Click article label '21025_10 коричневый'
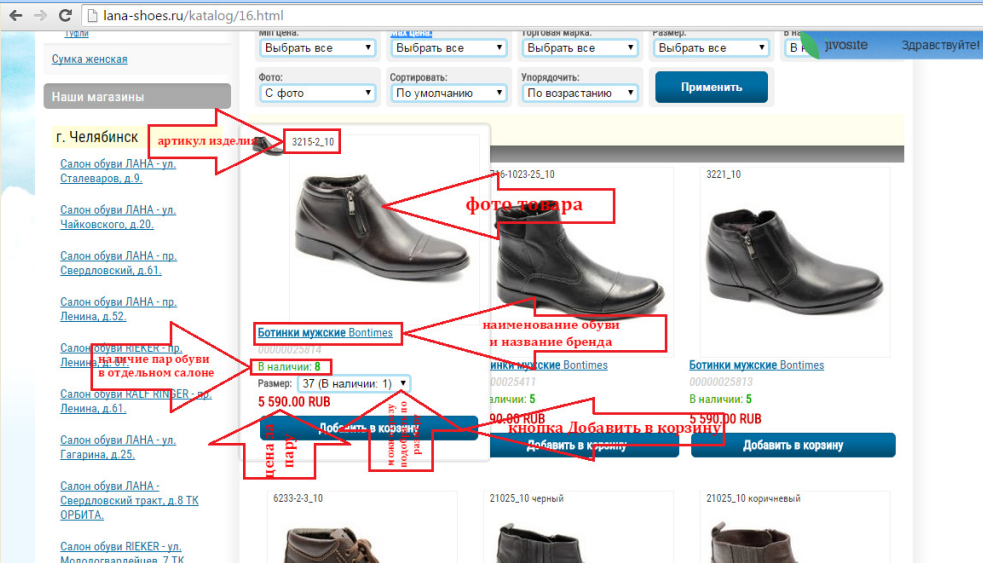The width and height of the screenshot is (983, 563). pyautogui.click(x=754, y=498)
